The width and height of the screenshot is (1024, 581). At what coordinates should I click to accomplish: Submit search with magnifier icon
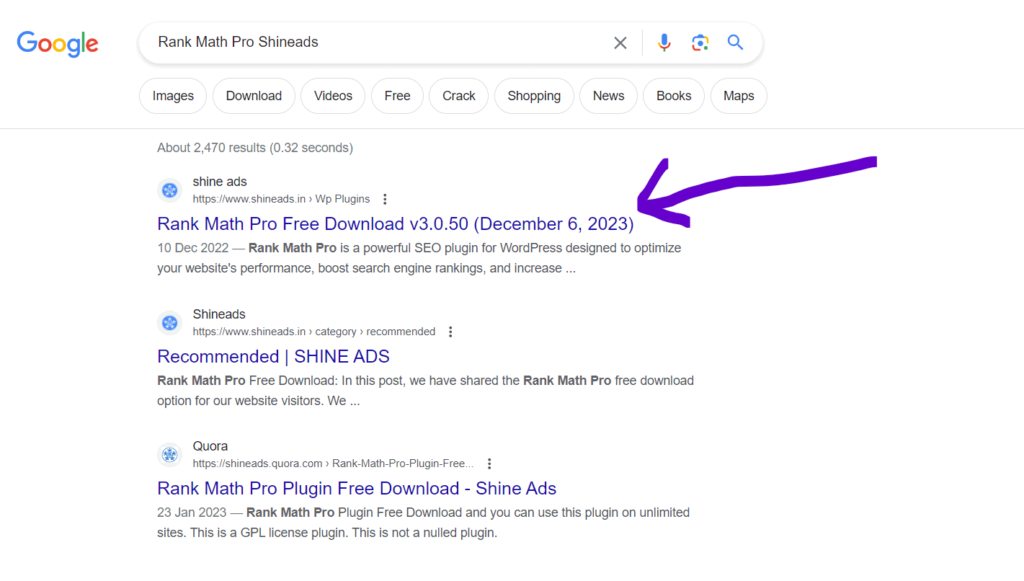tap(735, 42)
